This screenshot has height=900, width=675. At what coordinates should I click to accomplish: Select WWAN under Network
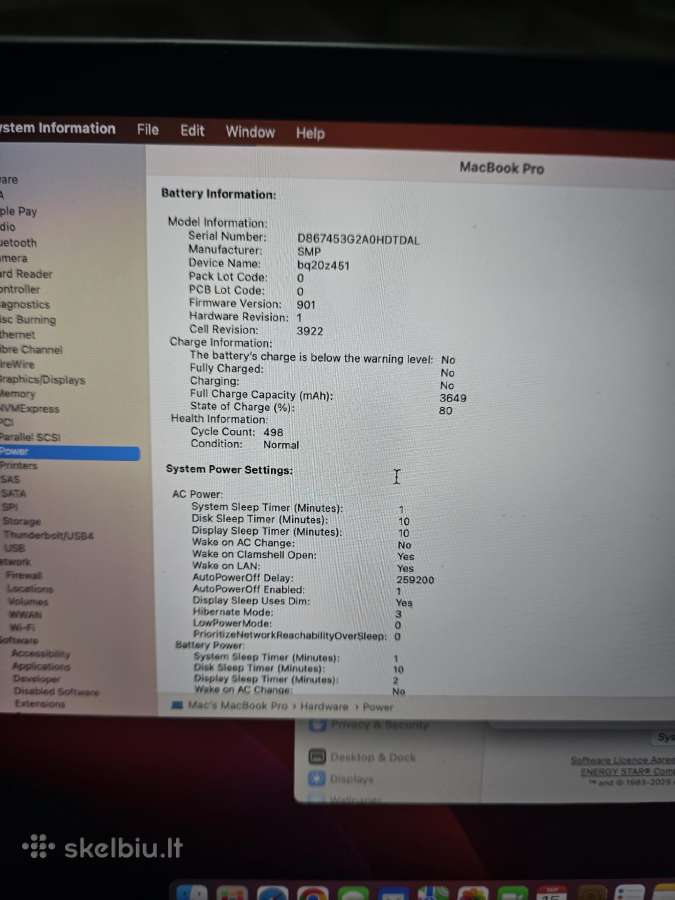tap(25, 615)
